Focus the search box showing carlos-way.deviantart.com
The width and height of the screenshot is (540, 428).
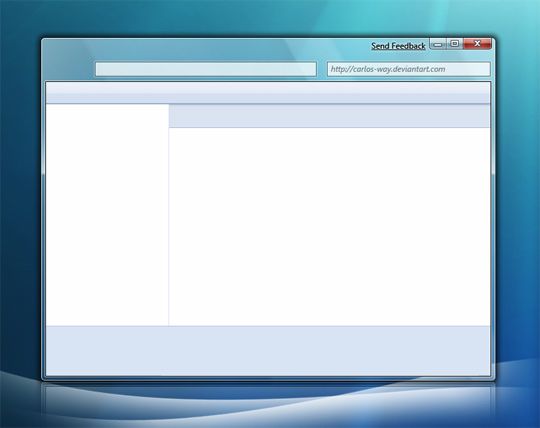pos(408,69)
